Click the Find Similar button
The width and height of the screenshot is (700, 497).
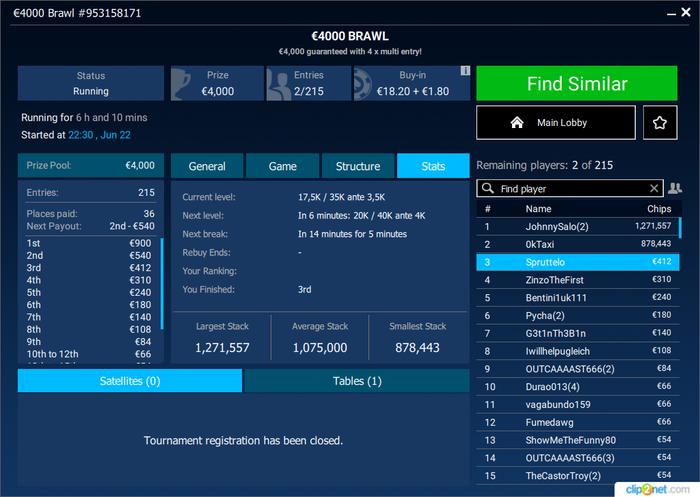577,84
